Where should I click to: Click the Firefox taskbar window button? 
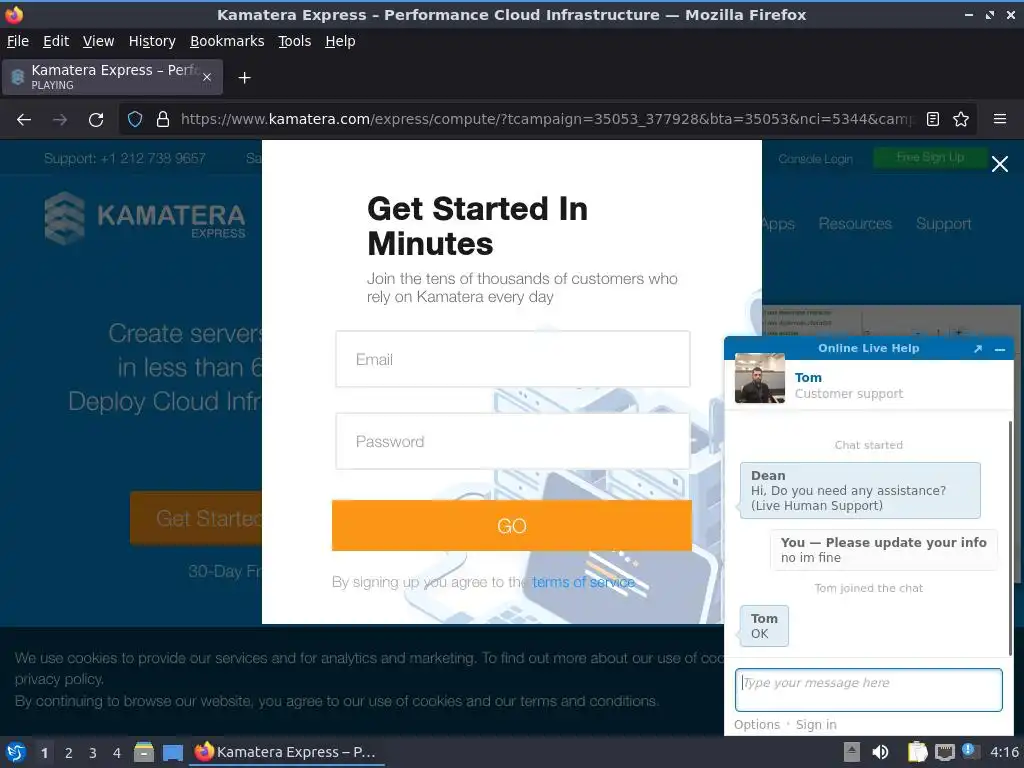(287, 752)
